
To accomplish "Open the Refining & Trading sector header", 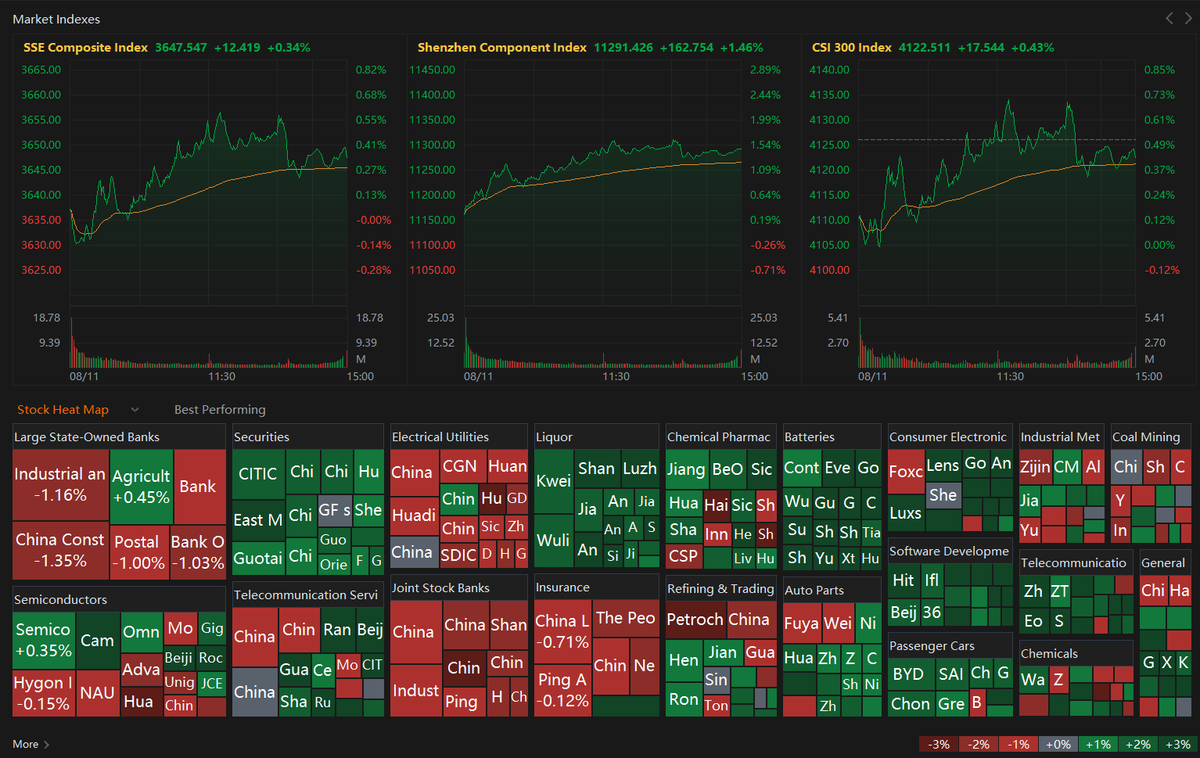I will click(721, 588).
